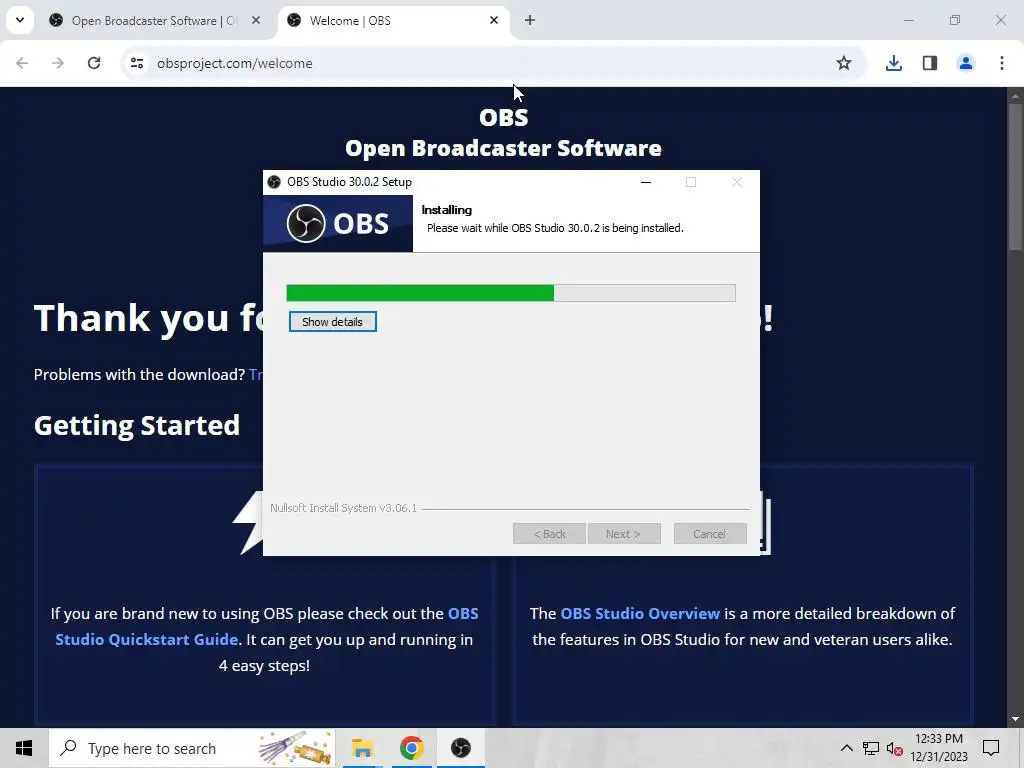Click the OBS logo in installer header
Screen dimensions: 1024x768
(338, 223)
